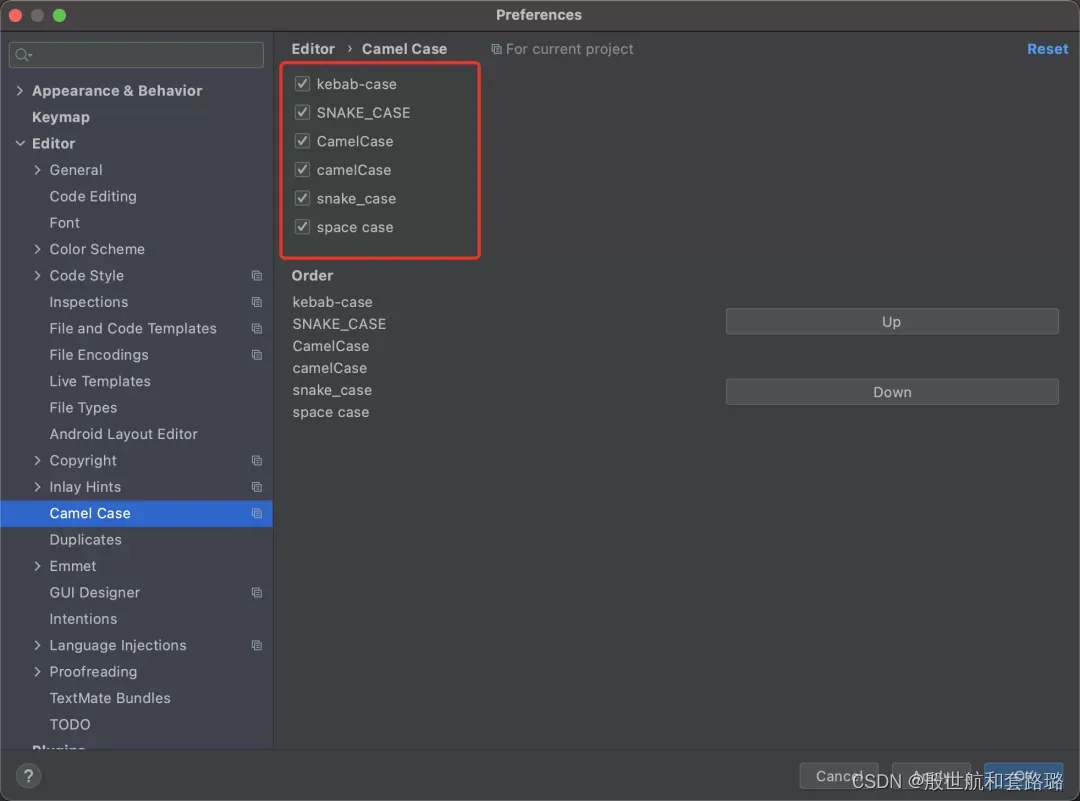
Task: Expand Appearance & Behavior section
Action: tap(19, 90)
